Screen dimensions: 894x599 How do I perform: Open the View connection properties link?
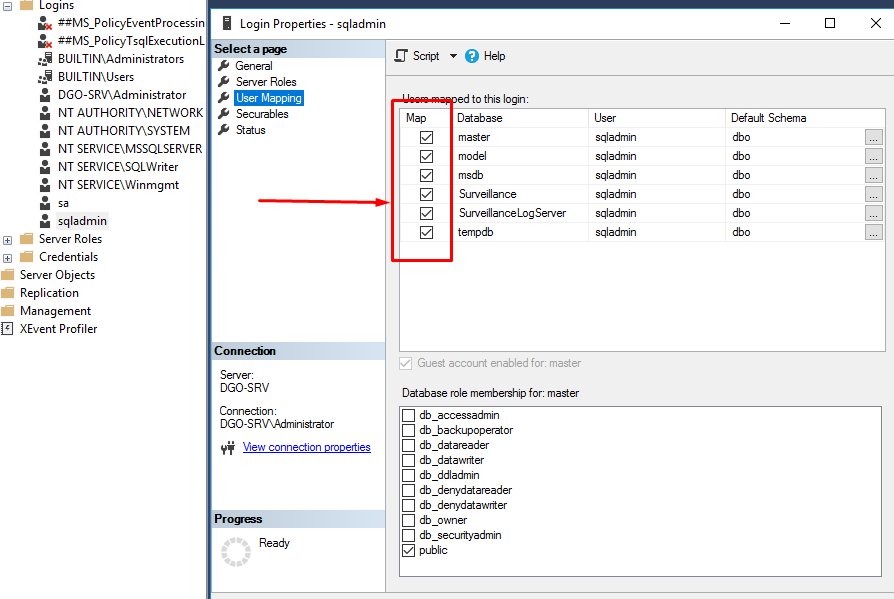coord(306,447)
